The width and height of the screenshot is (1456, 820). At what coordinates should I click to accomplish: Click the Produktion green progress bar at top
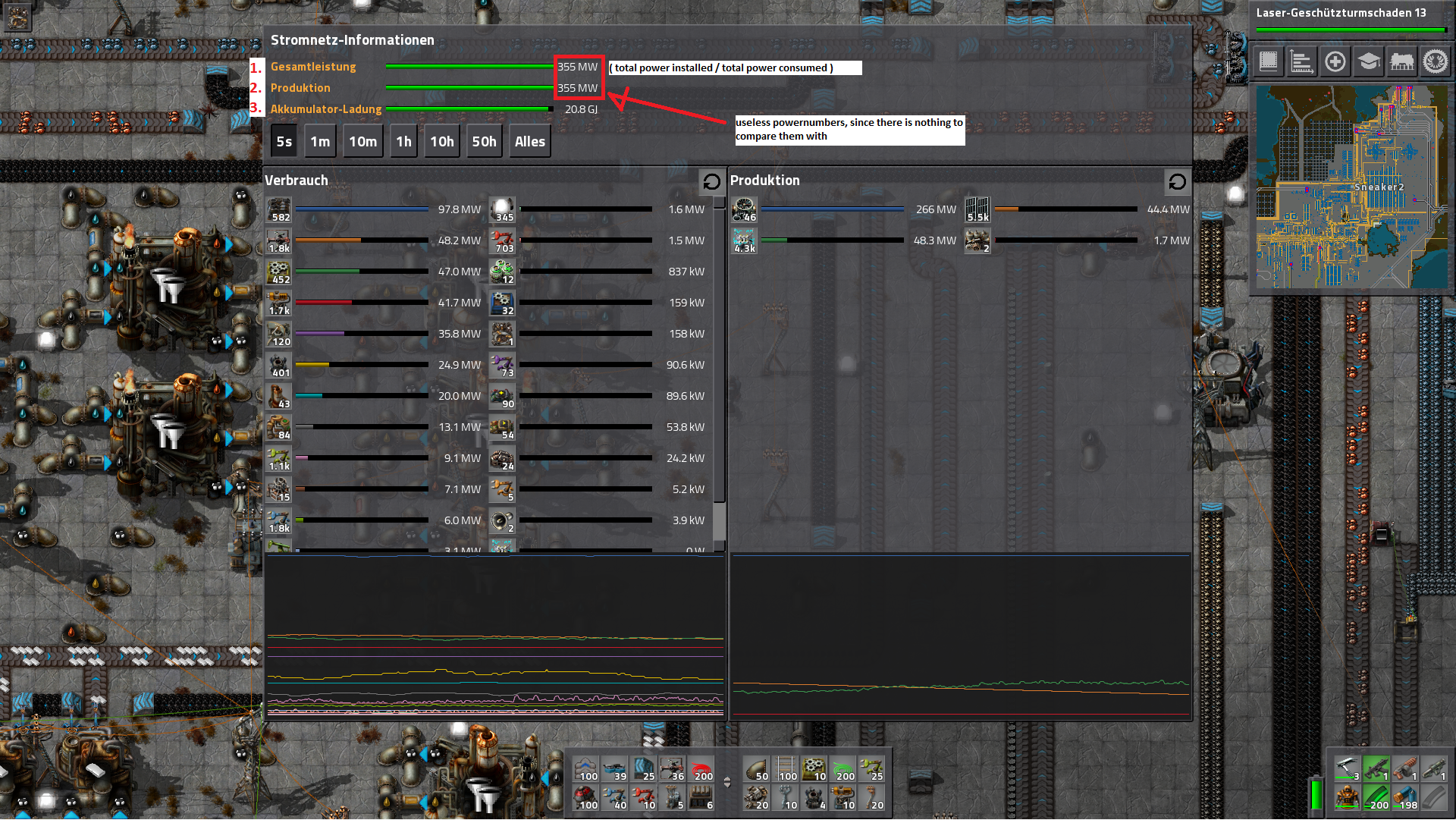click(x=469, y=88)
